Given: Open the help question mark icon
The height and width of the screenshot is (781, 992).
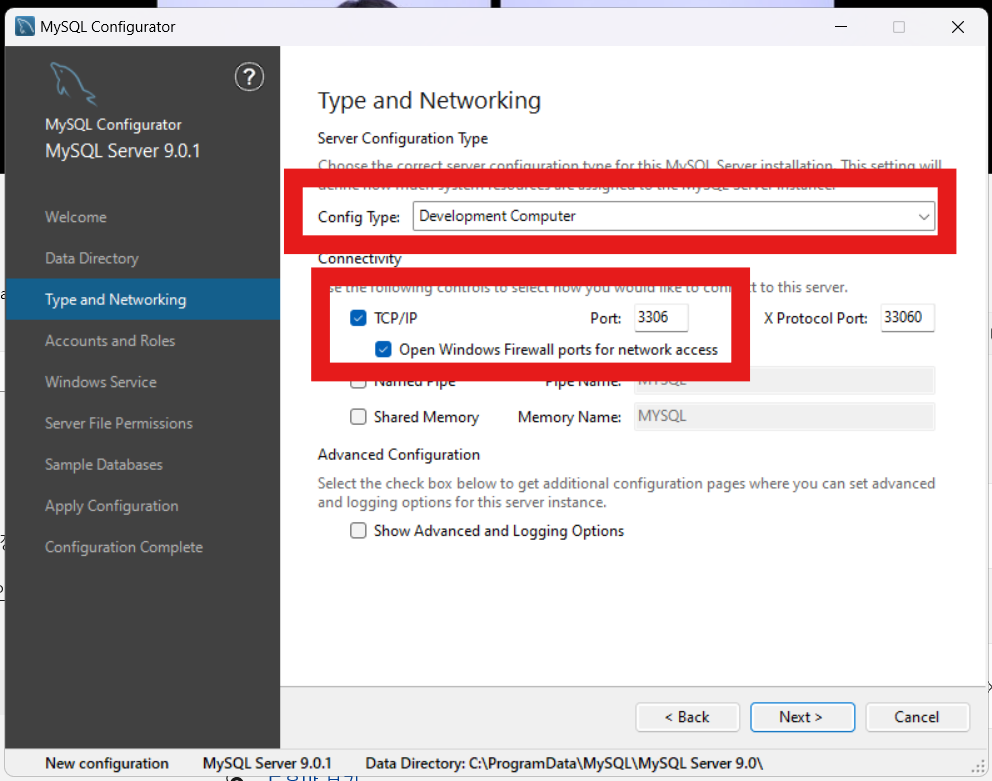Looking at the screenshot, I should click(249, 77).
